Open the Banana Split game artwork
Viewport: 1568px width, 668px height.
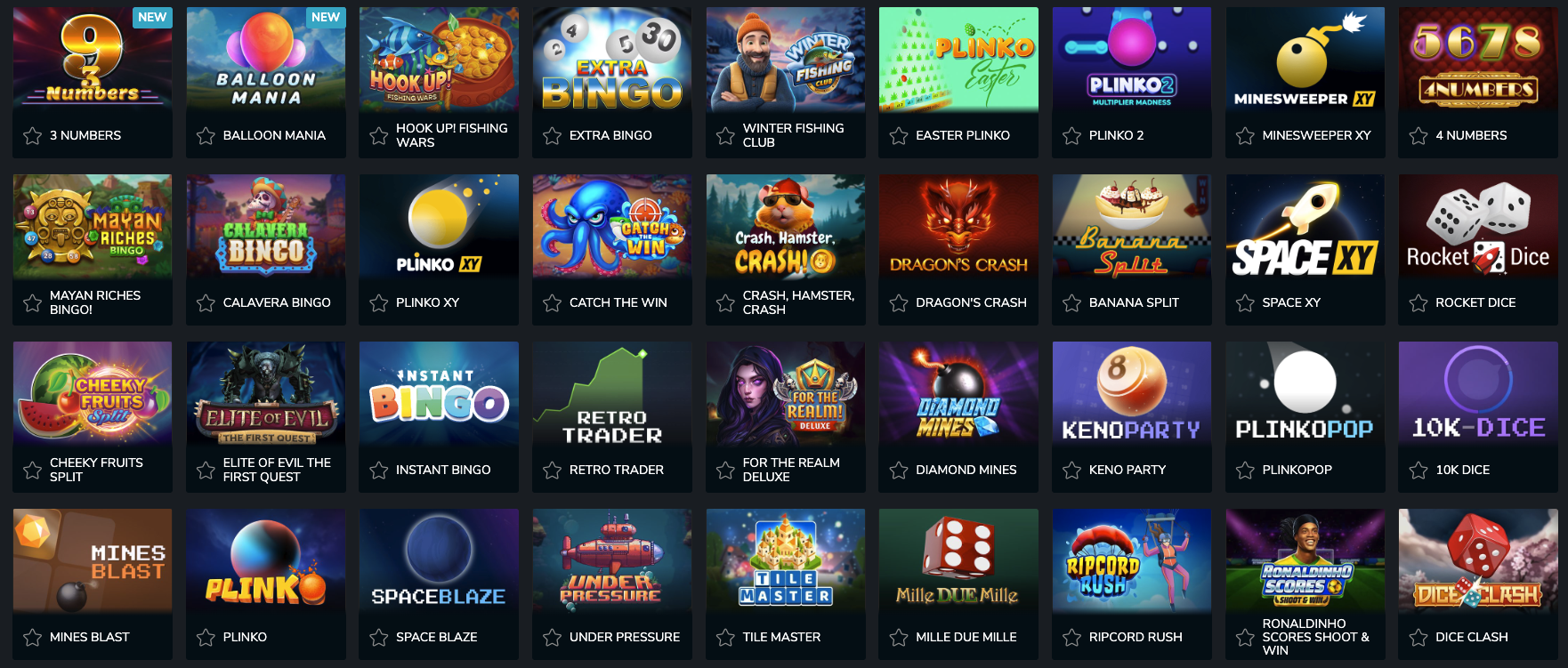pos(1132,227)
